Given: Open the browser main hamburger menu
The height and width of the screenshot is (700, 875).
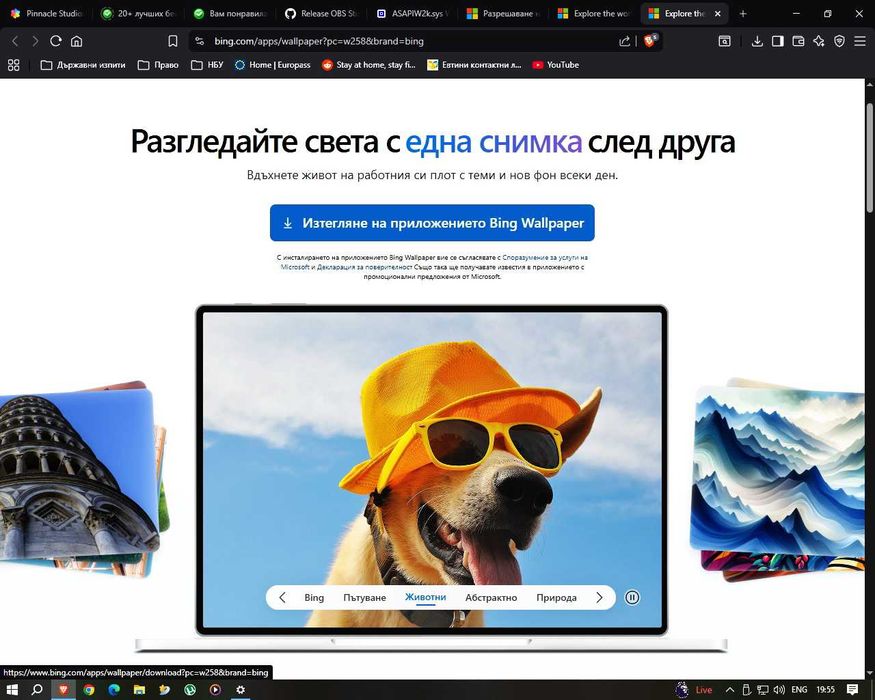Looking at the screenshot, I should click(860, 41).
